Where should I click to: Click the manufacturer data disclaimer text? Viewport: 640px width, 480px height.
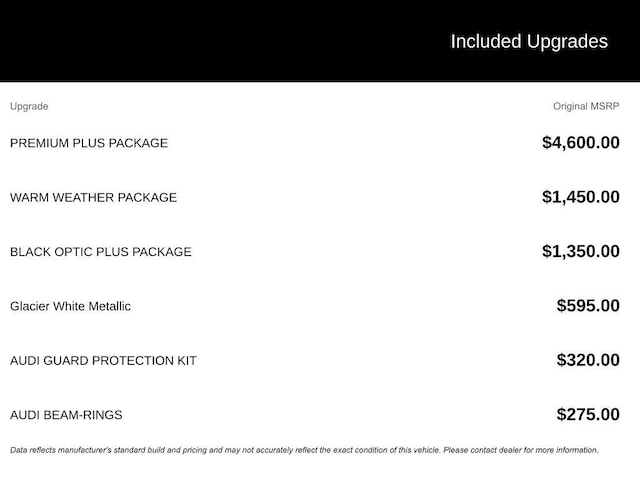pos(304,450)
